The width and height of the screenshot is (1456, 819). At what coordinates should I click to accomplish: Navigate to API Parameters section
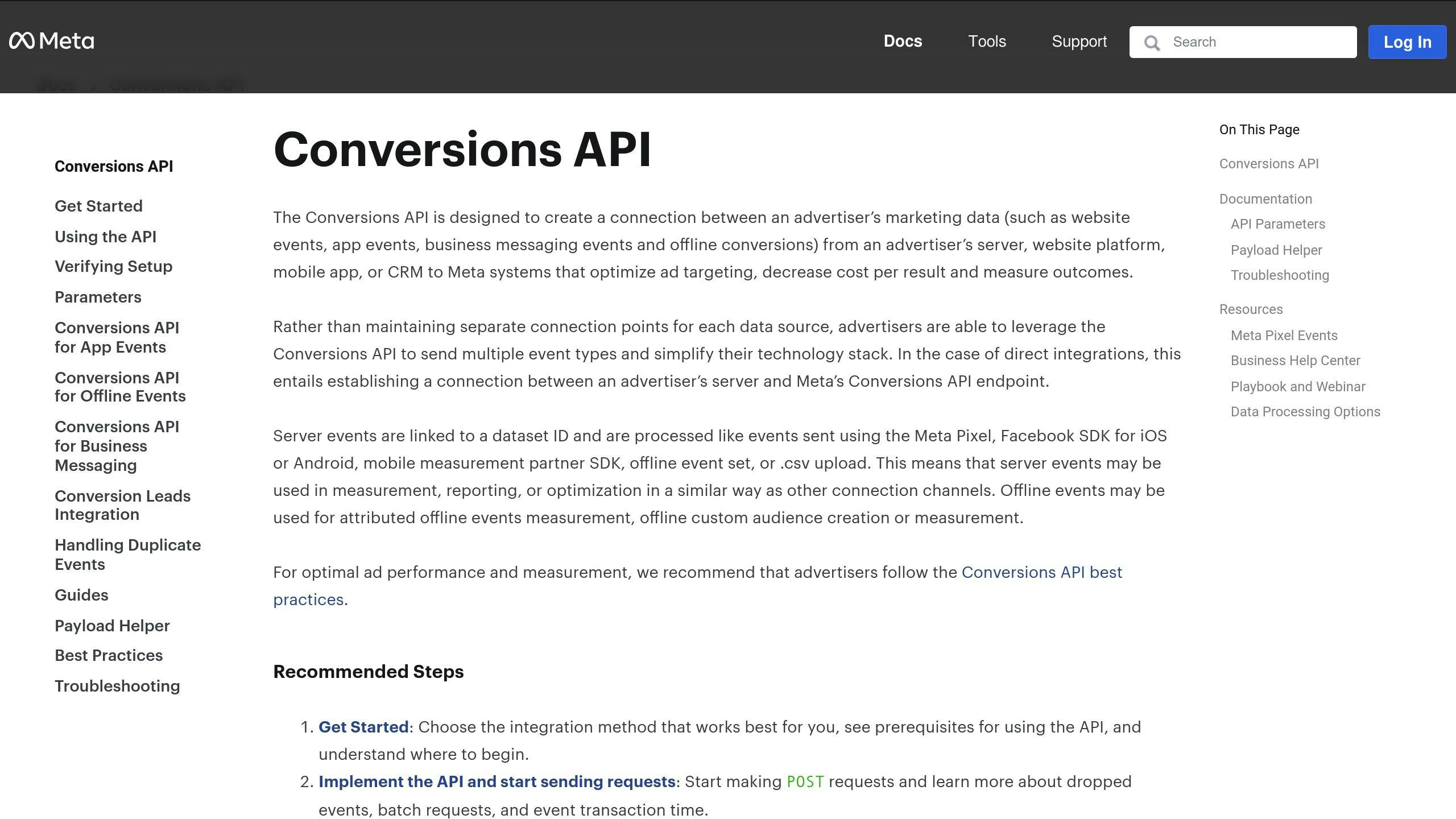[x=1278, y=224]
